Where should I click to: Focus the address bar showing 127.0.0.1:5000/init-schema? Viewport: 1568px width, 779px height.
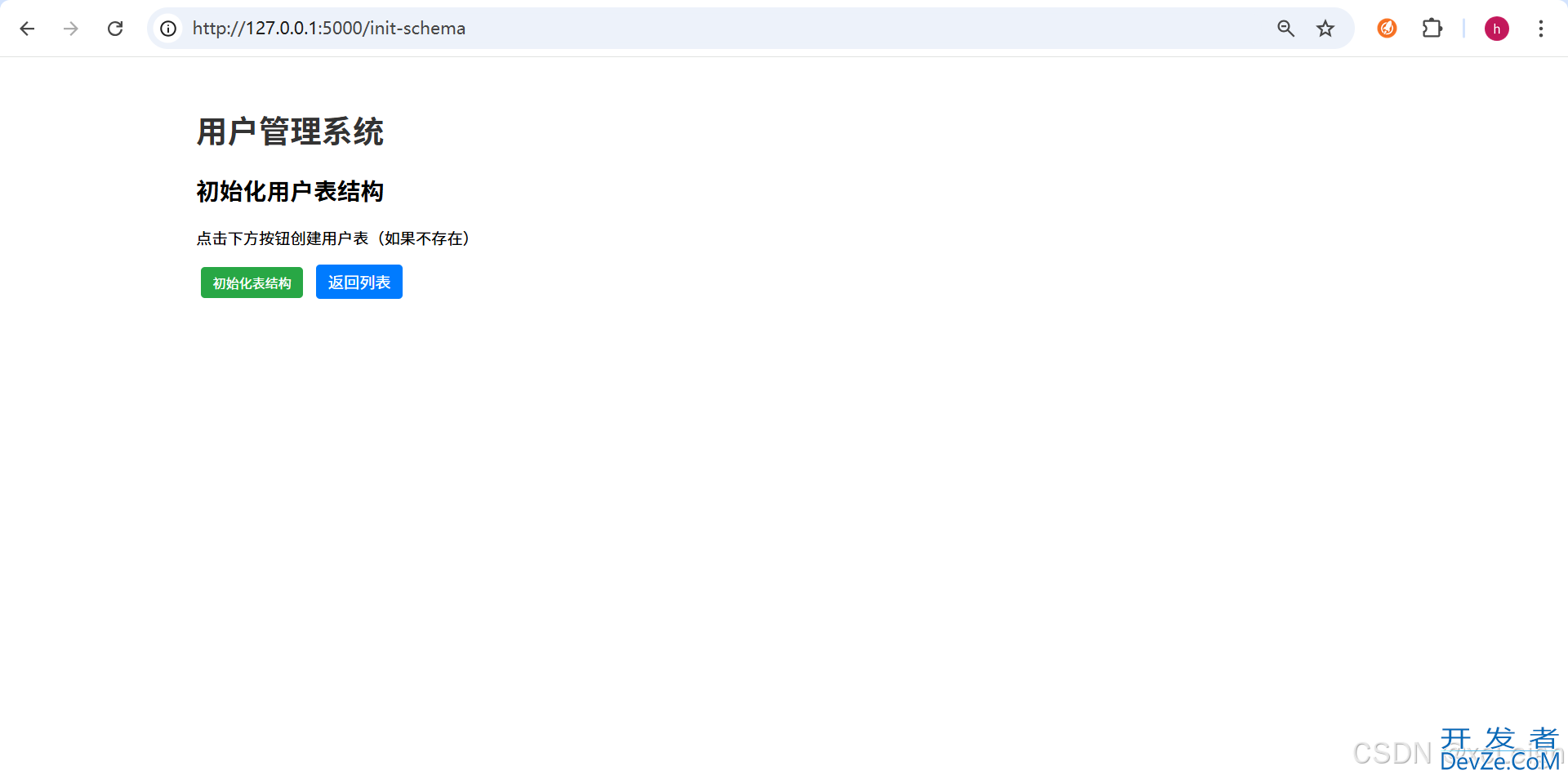coord(653,29)
